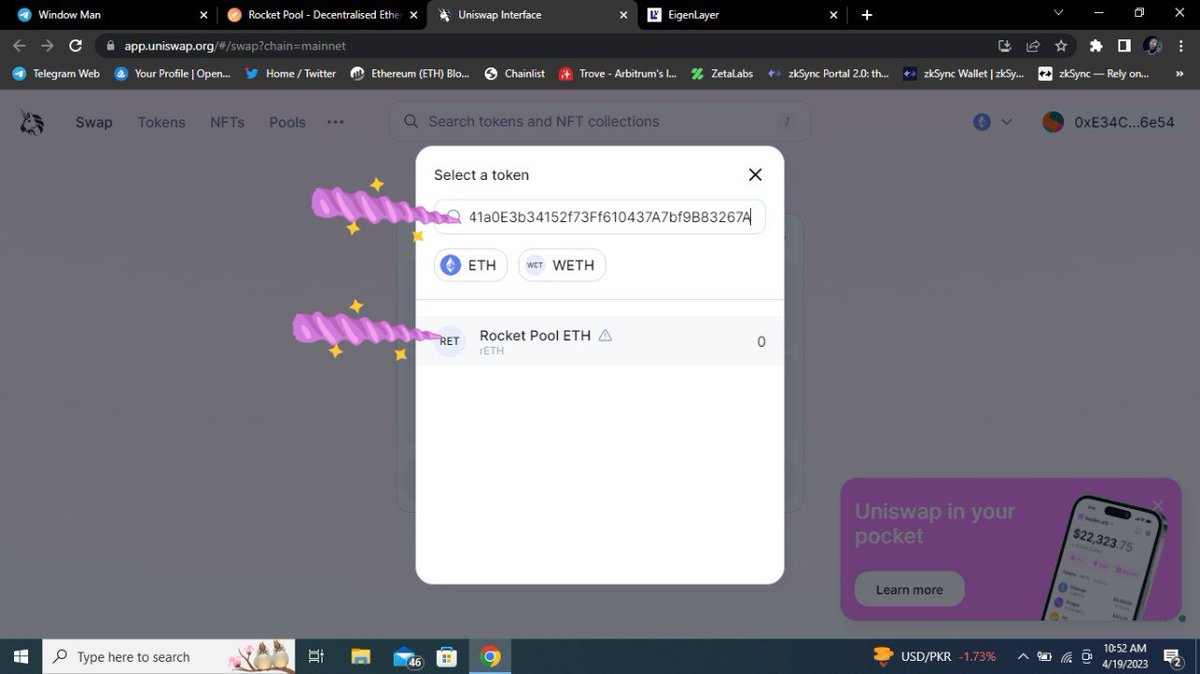The width and height of the screenshot is (1200, 674).
Task: Open the zkSync Portal 2.0 bookmark
Action: pyautogui.click(x=828, y=73)
